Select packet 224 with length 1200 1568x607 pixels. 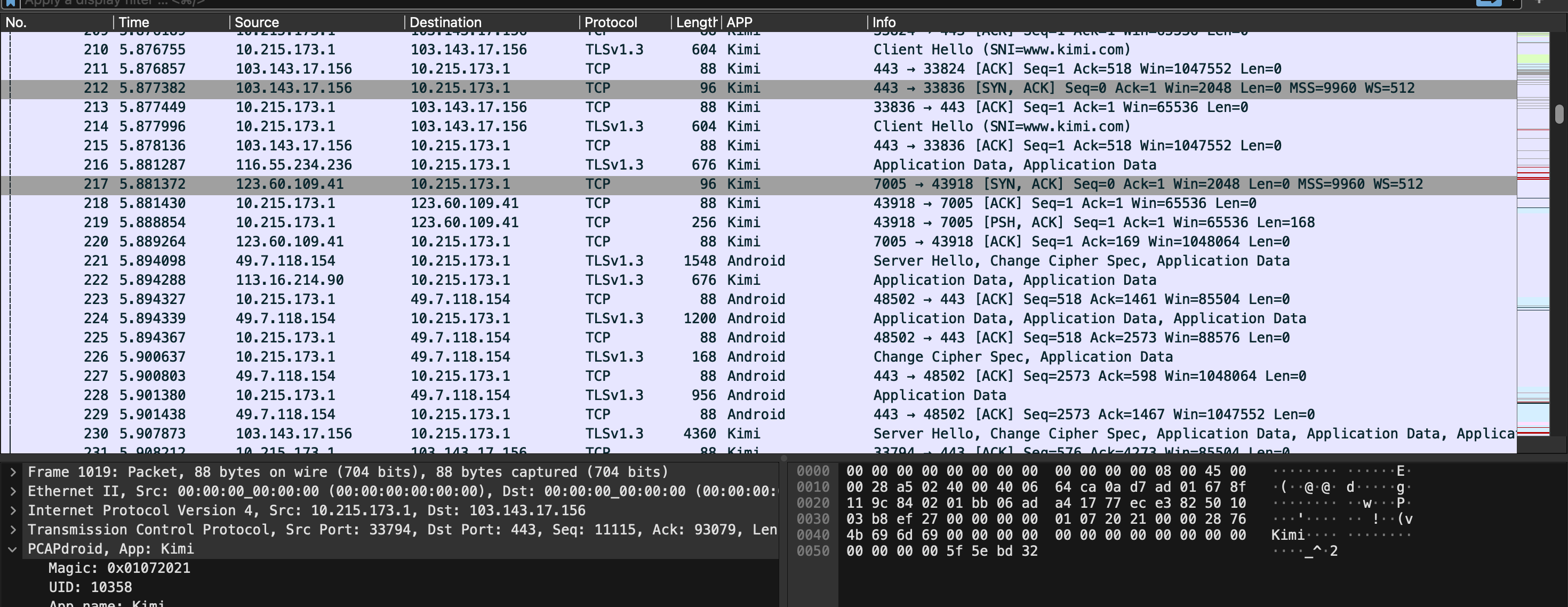coord(758,318)
